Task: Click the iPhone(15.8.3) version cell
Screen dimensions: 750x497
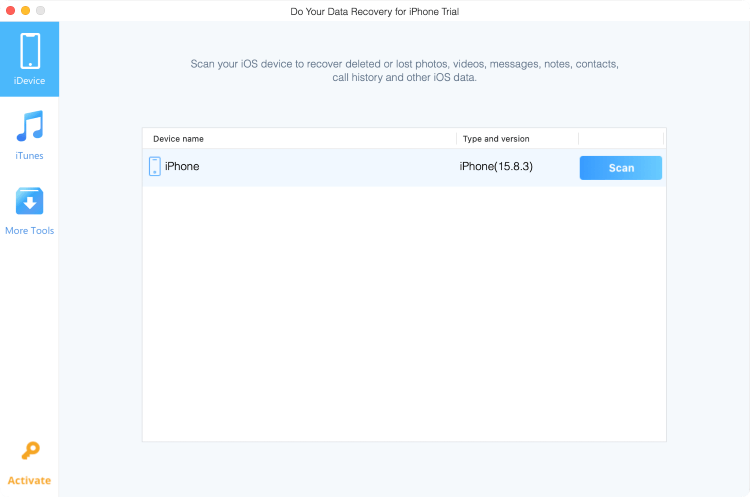Action: click(496, 166)
